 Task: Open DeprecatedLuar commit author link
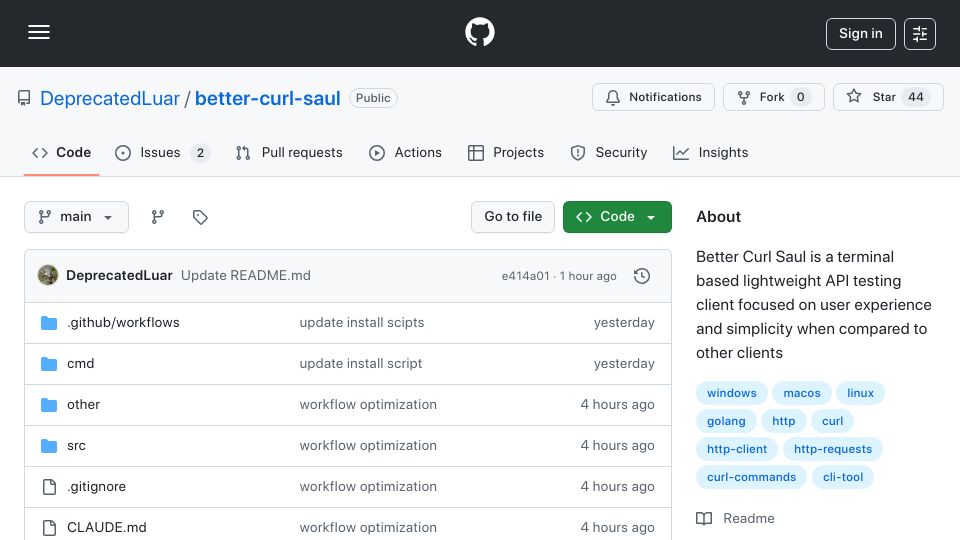tap(119, 276)
